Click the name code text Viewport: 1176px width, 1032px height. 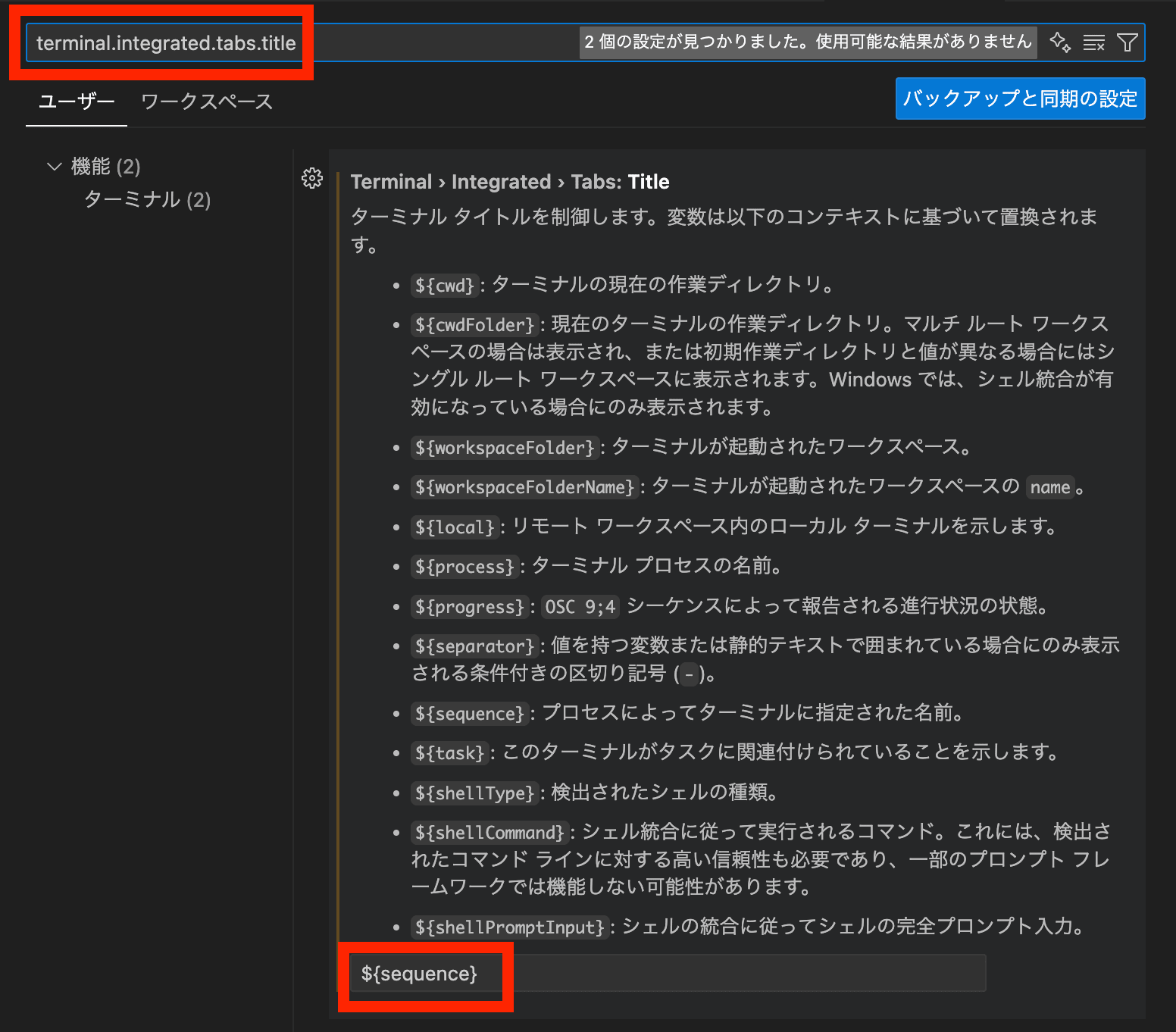1050,487
